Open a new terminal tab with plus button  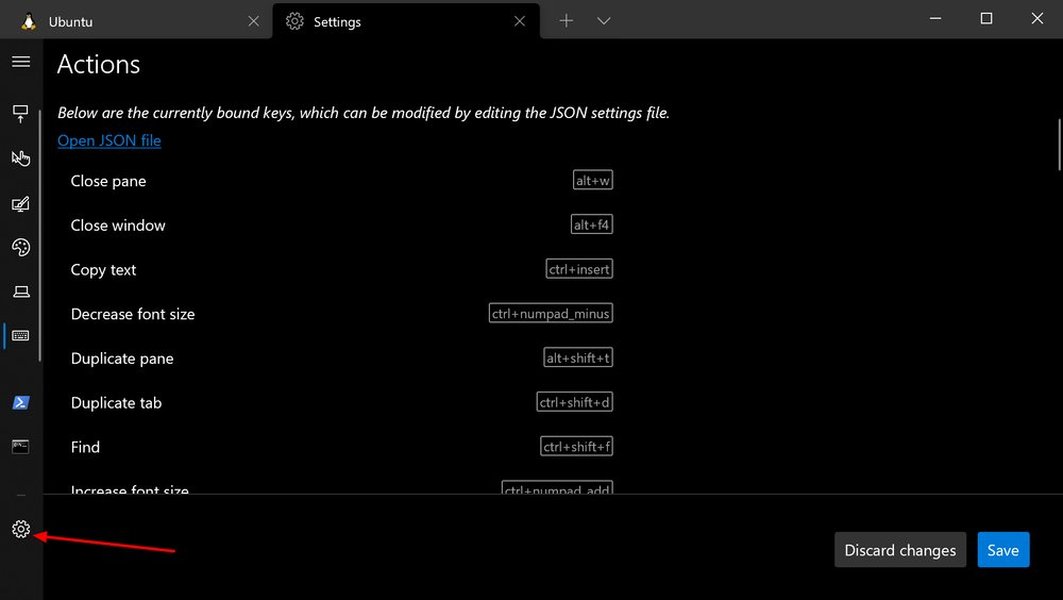(566, 20)
